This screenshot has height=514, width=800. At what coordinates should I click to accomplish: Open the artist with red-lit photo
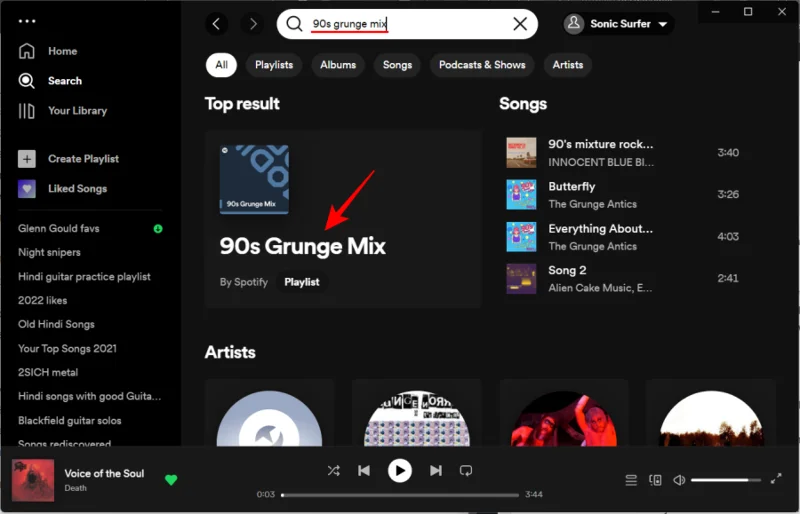tap(564, 419)
